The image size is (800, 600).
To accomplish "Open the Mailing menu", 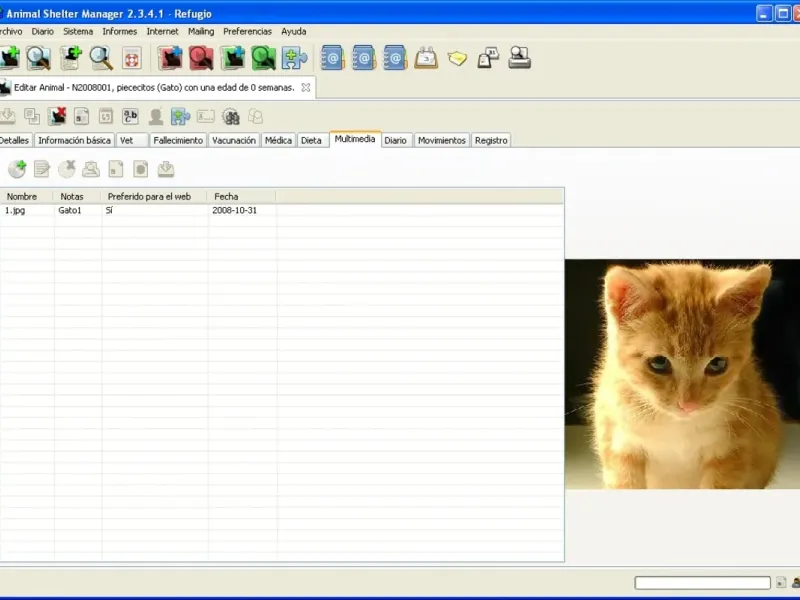I will click(x=201, y=31).
